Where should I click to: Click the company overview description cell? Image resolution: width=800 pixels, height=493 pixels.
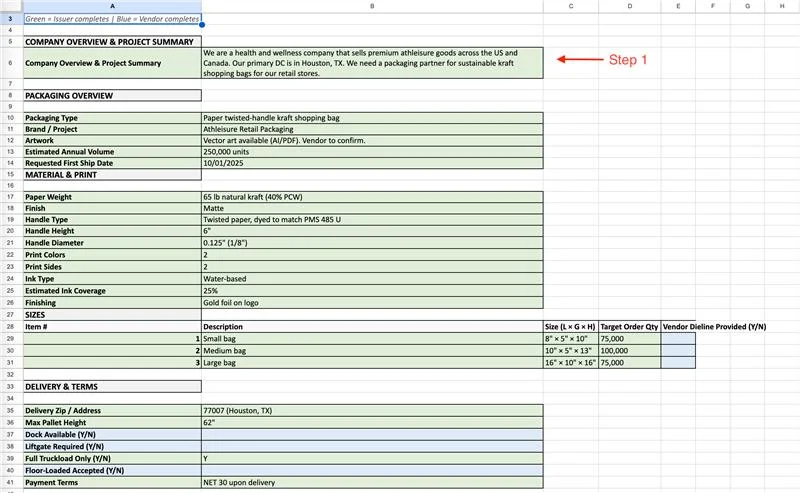[372, 63]
